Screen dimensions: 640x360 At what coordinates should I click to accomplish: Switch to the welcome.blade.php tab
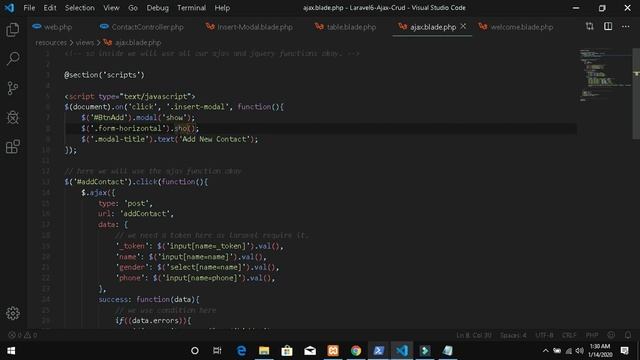point(522,27)
